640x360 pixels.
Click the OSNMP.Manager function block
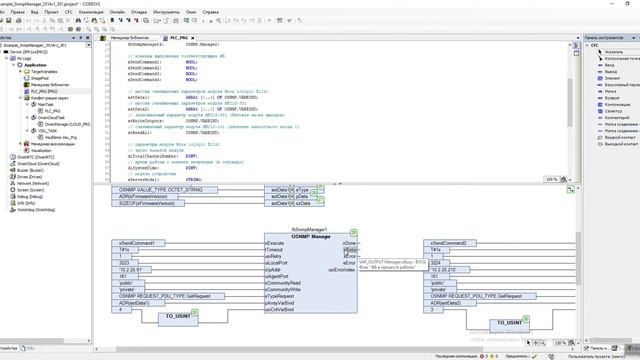(x=311, y=273)
